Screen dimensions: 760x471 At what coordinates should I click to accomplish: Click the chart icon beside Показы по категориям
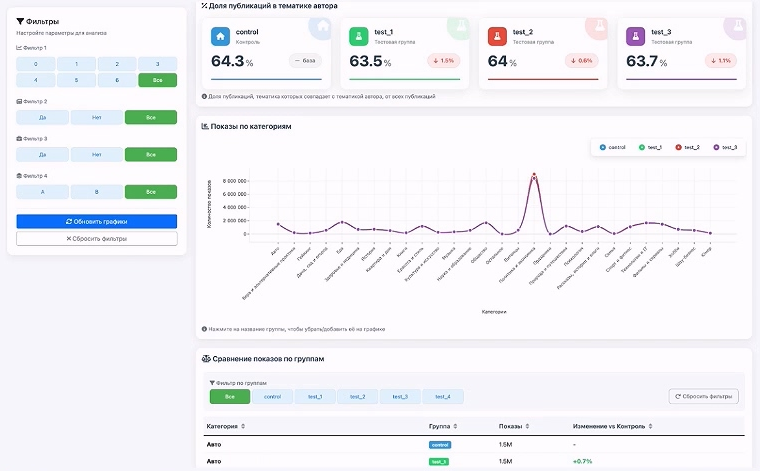[205, 126]
